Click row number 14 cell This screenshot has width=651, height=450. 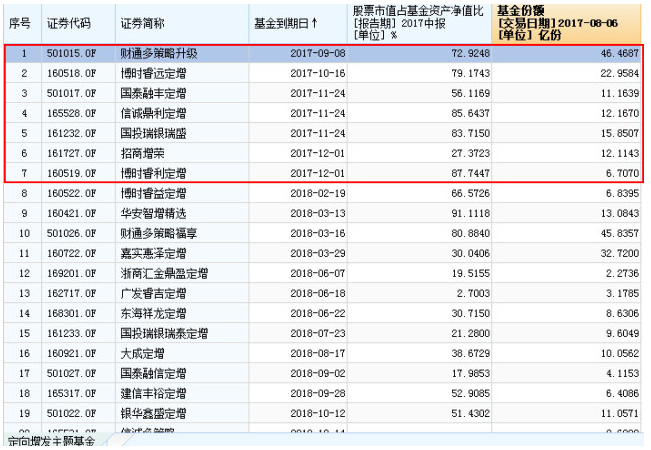pyautogui.click(x=24, y=313)
